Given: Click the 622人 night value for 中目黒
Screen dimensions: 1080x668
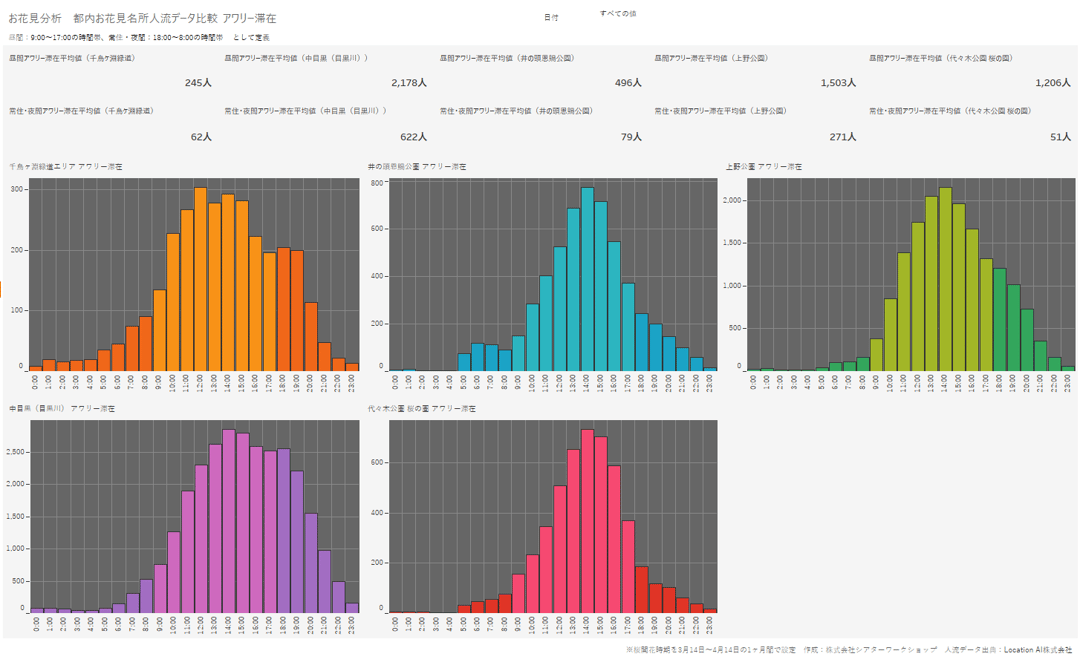Looking at the screenshot, I should (x=413, y=137).
